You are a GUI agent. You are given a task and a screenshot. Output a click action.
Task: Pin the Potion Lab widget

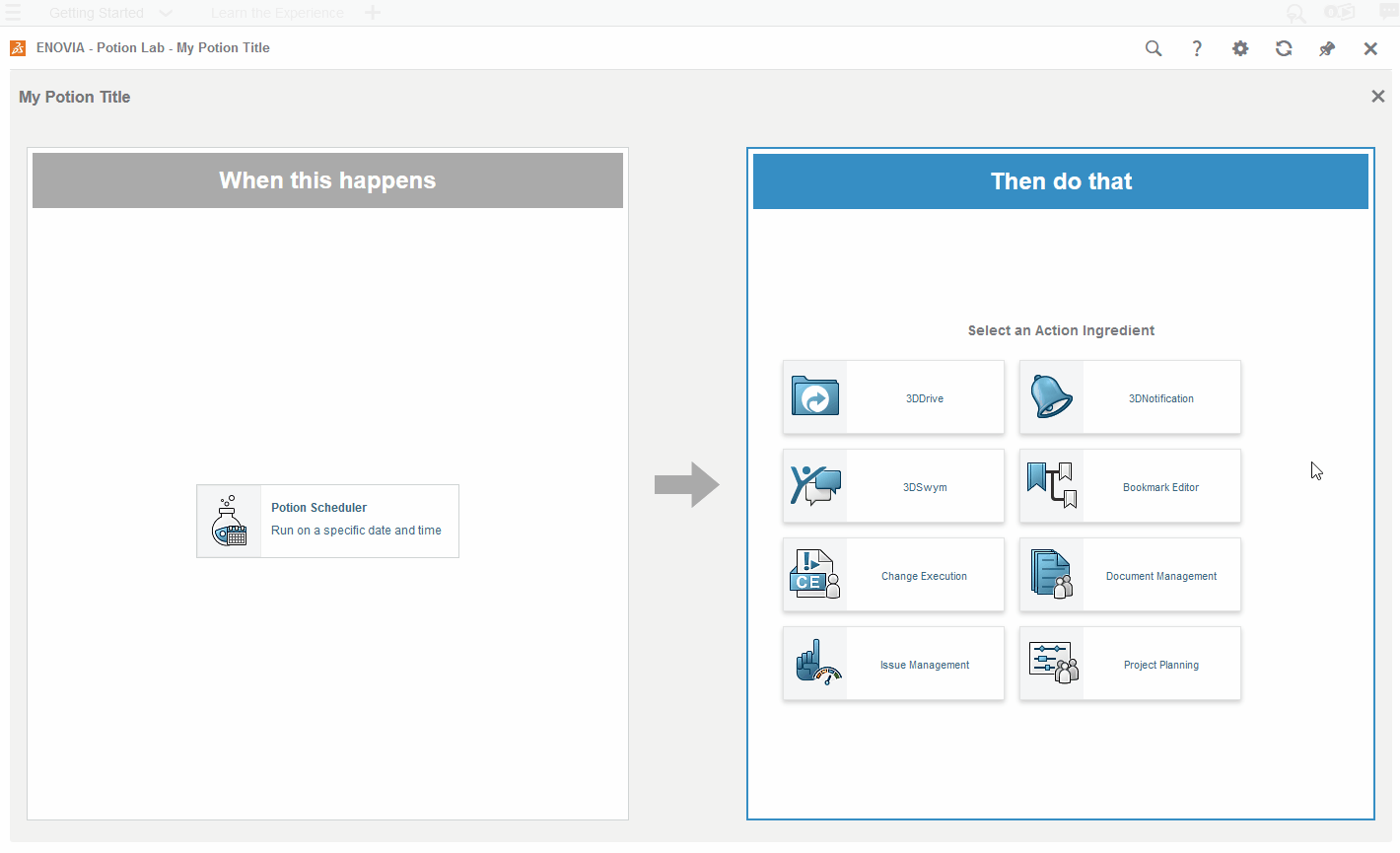1327,48
